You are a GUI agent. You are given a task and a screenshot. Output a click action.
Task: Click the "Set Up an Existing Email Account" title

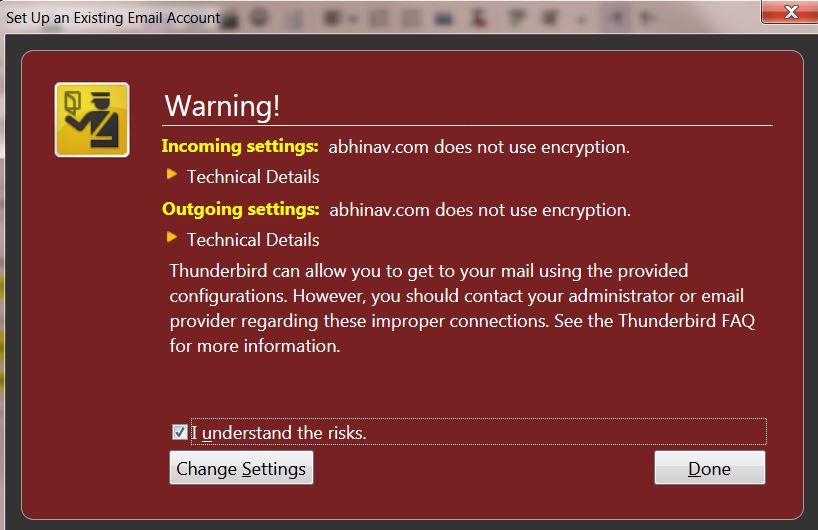113,17
